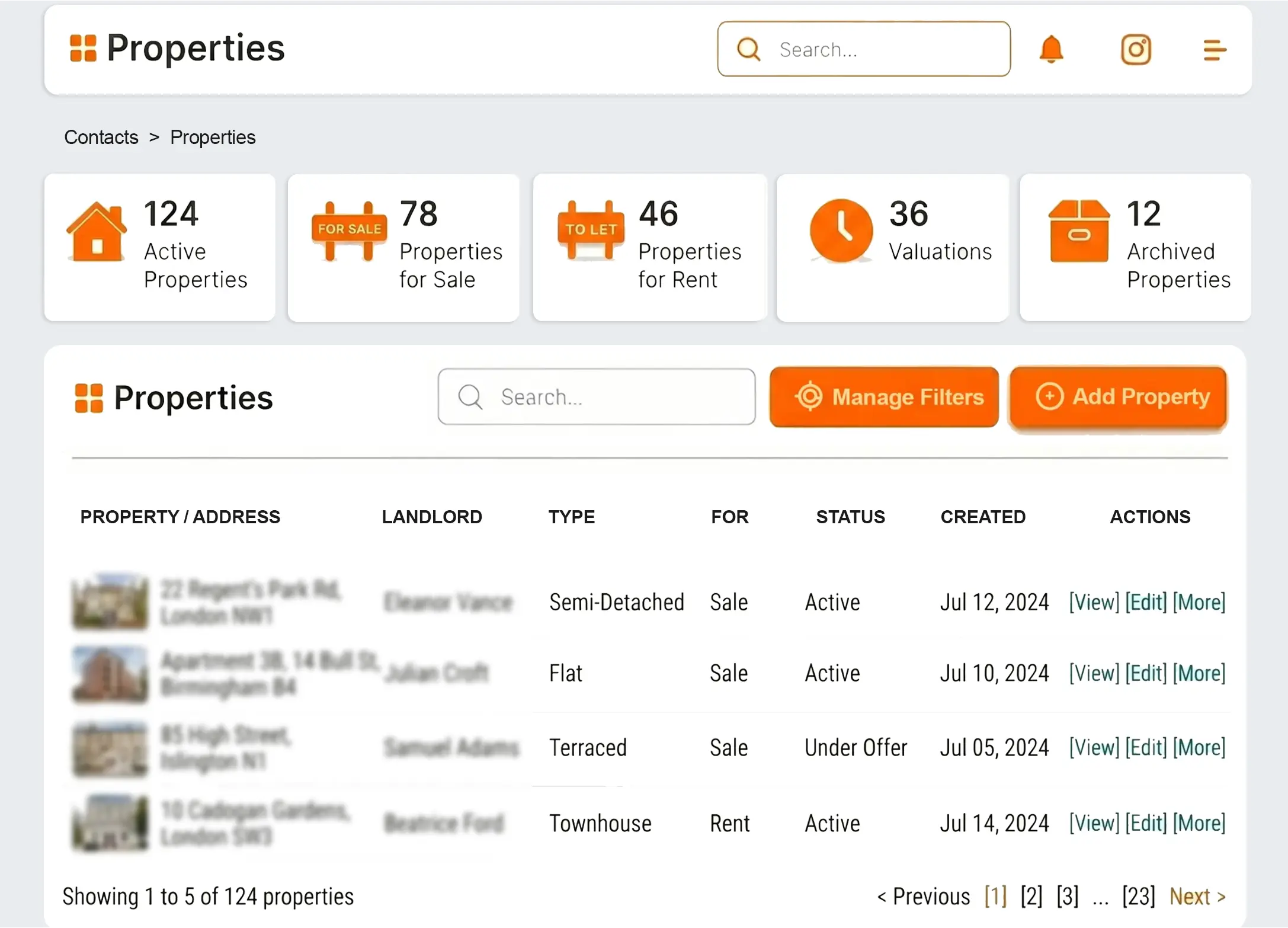Click the magnifier icon in top search
The height and width of the screenshot is (928, 1288).
tap(748, 49)
